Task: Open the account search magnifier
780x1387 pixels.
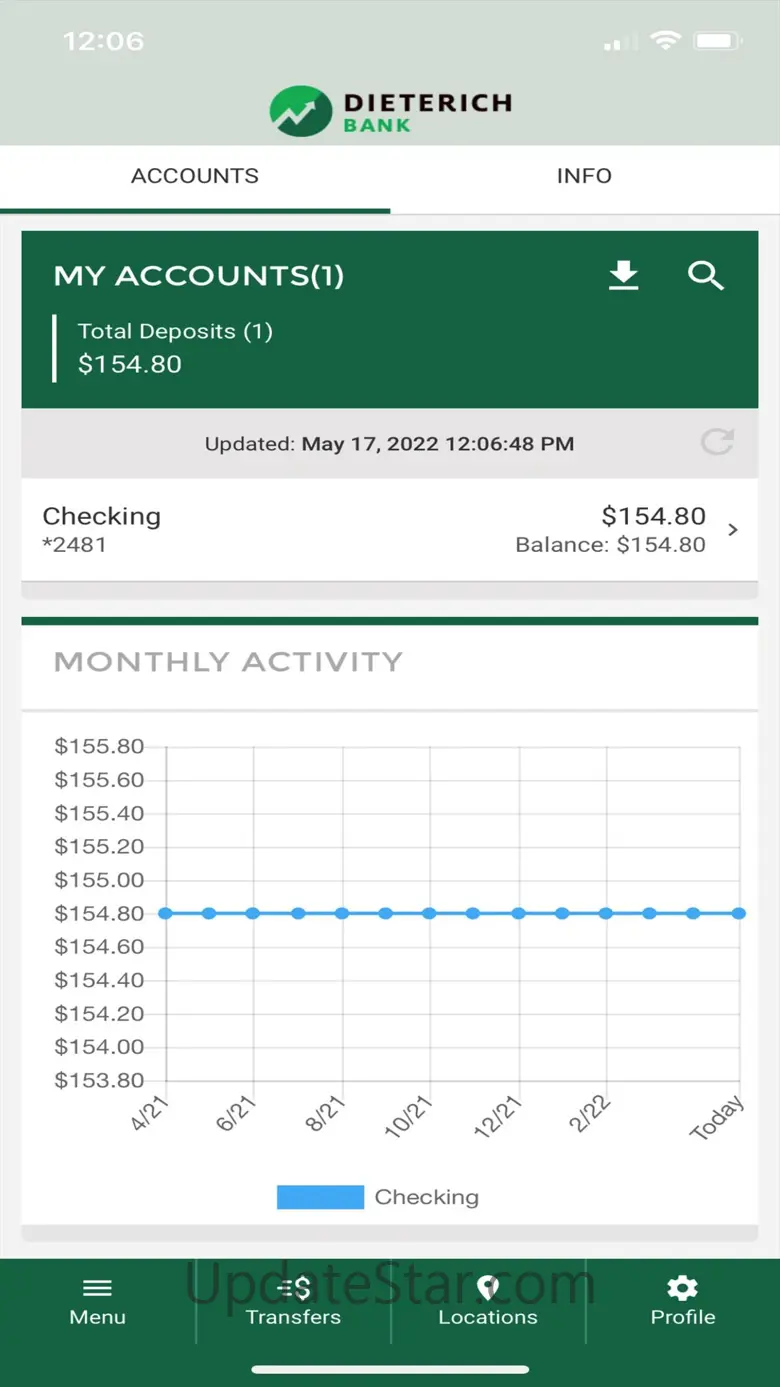Action: tap(705, 275)
